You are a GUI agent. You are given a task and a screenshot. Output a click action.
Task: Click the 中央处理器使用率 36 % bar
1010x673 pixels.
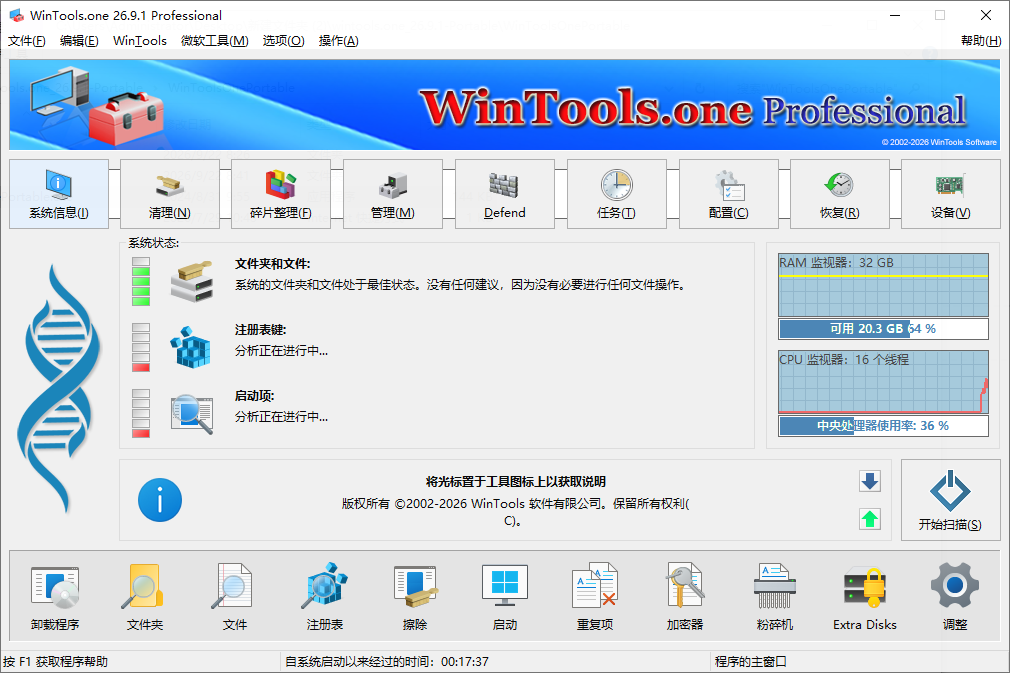pyautogui.click(x=883, y=426)
